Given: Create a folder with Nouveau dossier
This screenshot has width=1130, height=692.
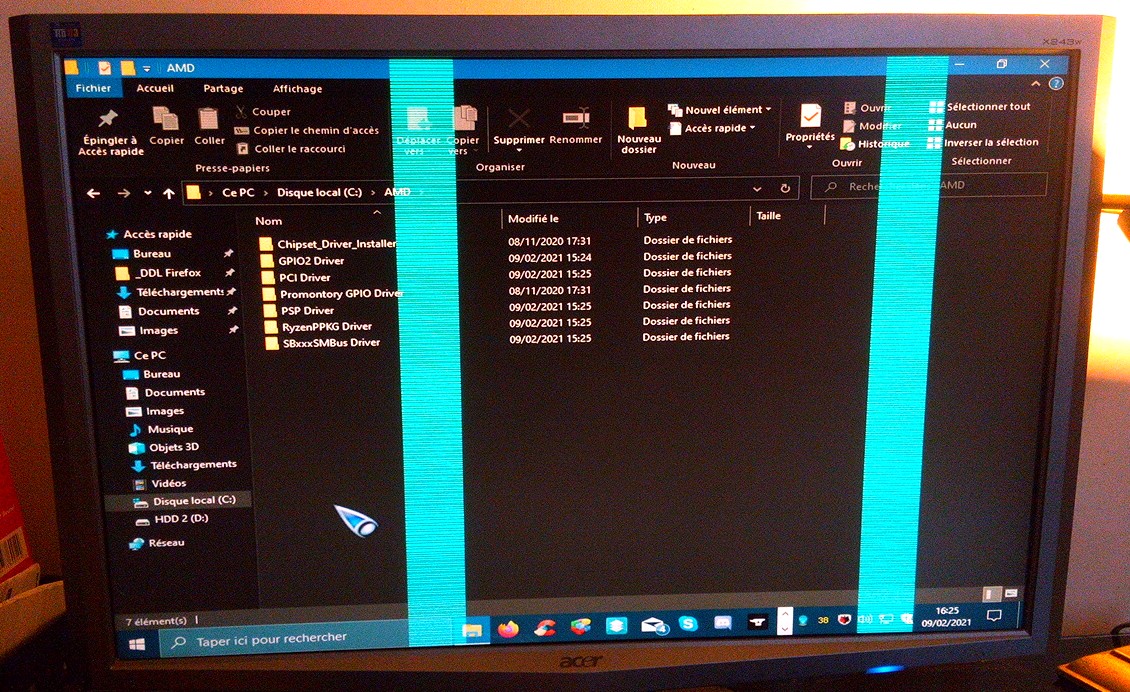Looking at the screenshot, I should [x=638, y=130].
